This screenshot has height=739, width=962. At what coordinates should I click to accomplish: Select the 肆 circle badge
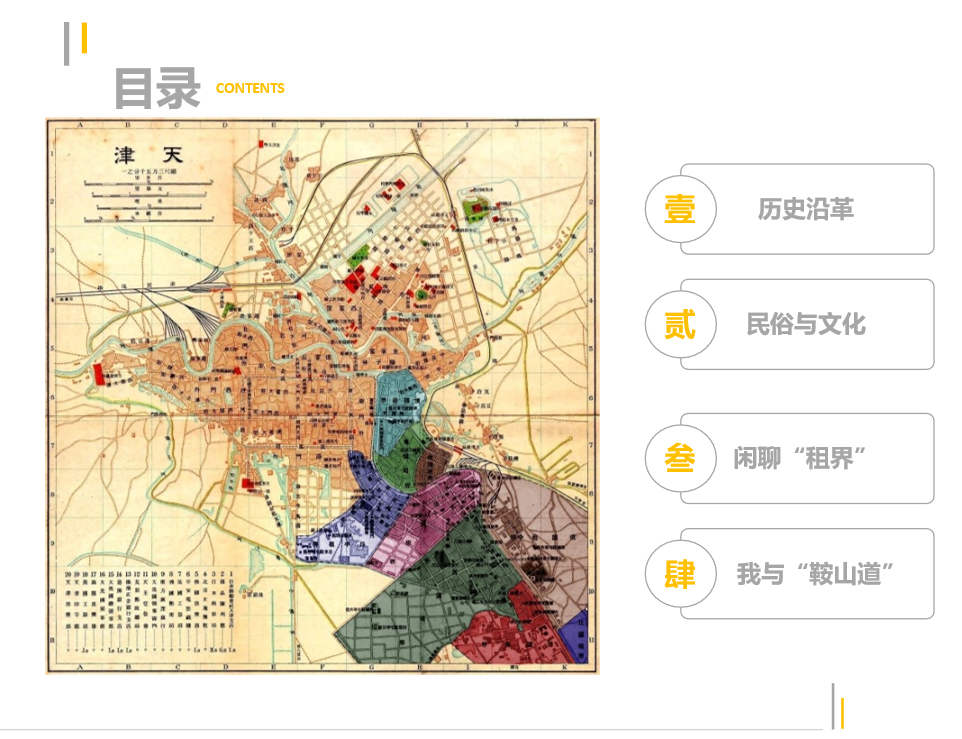[680, 574]
